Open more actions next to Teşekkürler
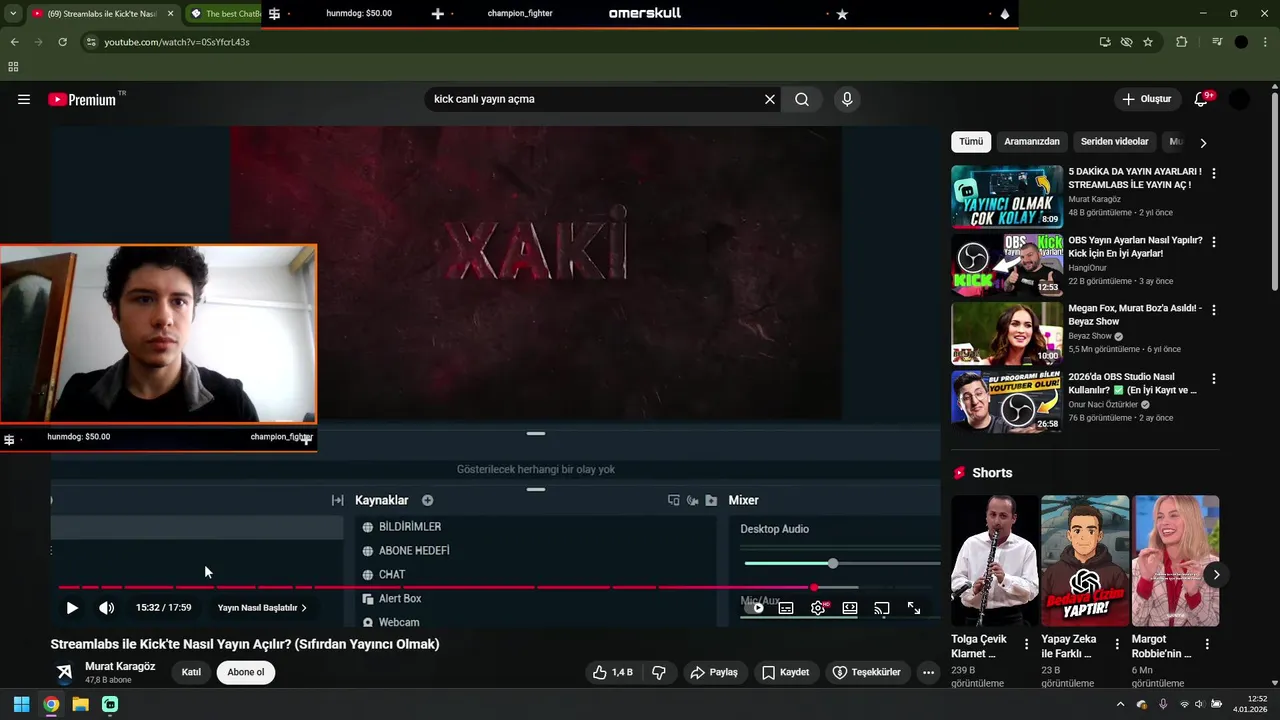The height and width of the screenshot is (720, 1280). (x=928, y=672)
